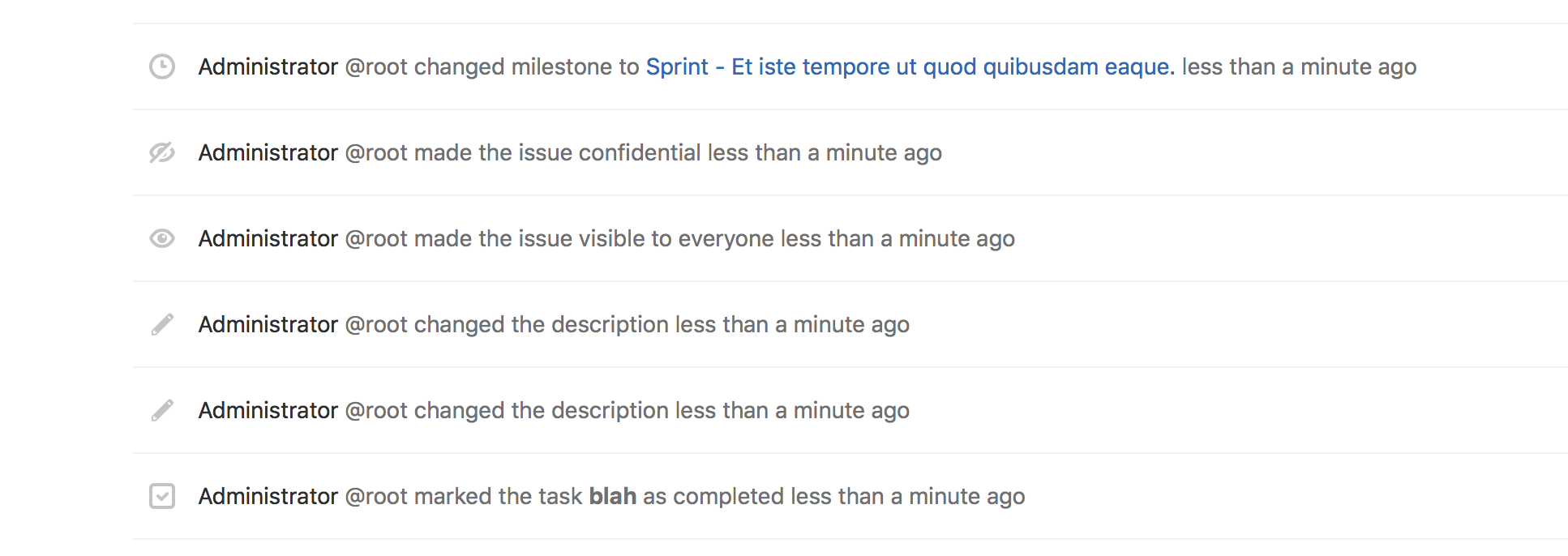
Task: Click the bold task name blah
Action: (x=612, y=496)
